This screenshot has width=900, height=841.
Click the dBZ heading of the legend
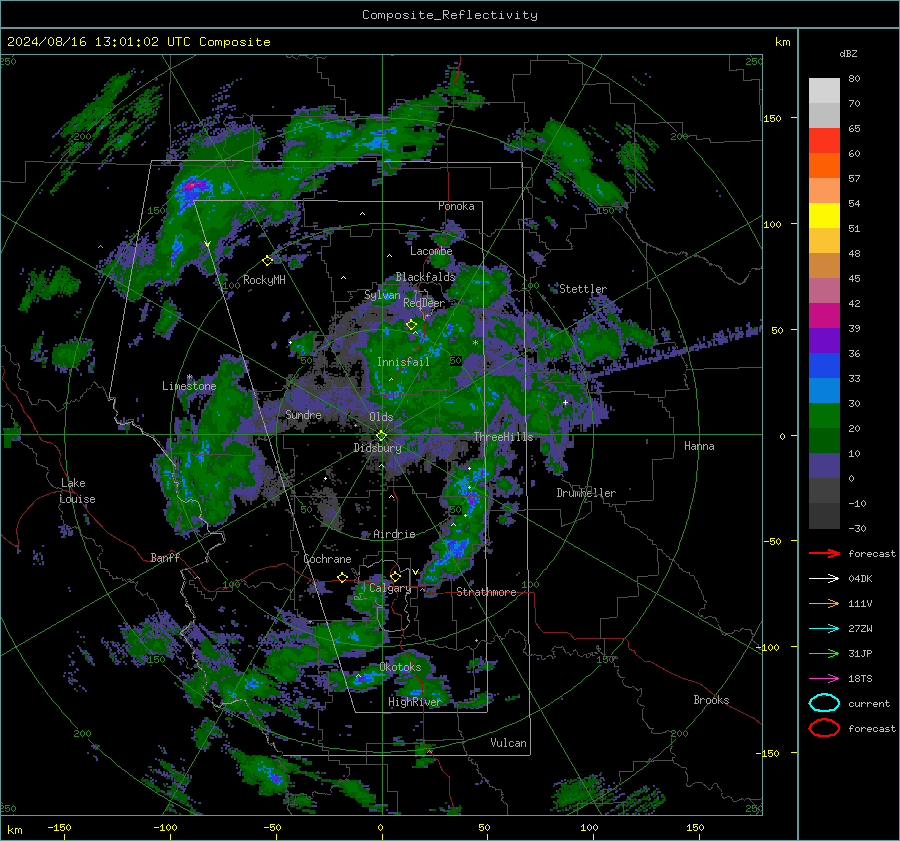pyautogui.click(x=848, y=53)
